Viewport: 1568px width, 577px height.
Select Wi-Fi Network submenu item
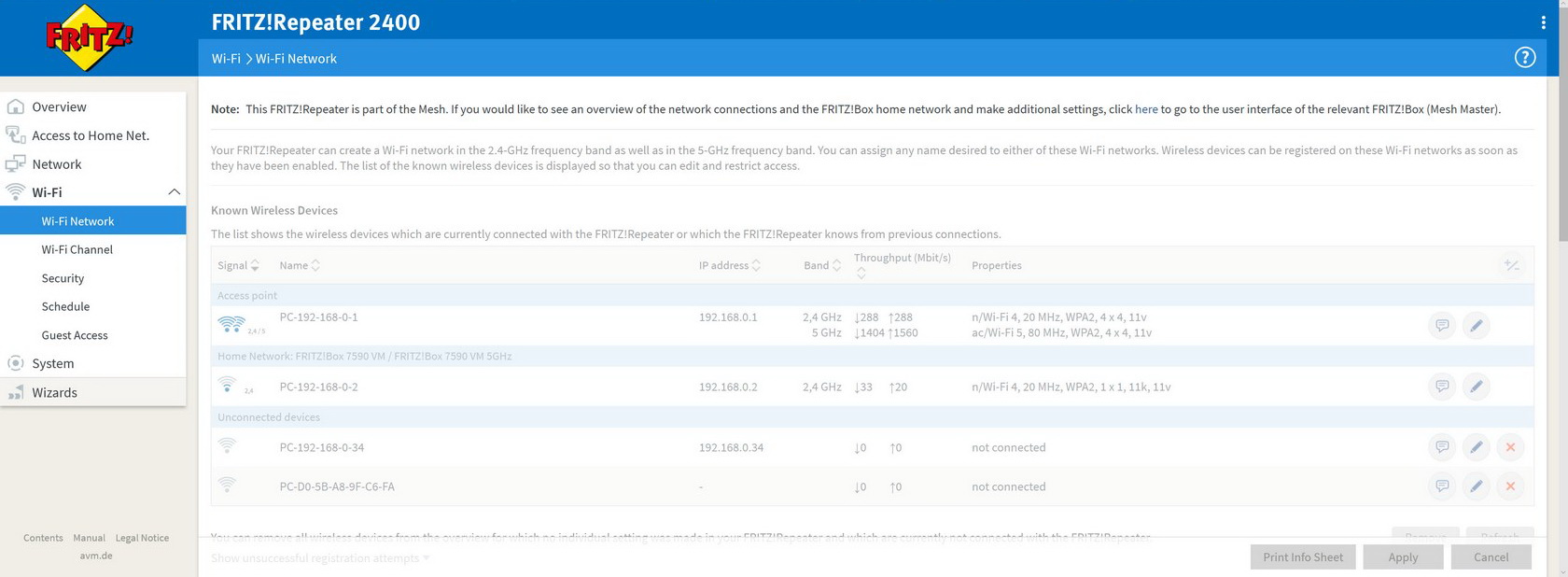pyautogui.click(x=93, y=221)
